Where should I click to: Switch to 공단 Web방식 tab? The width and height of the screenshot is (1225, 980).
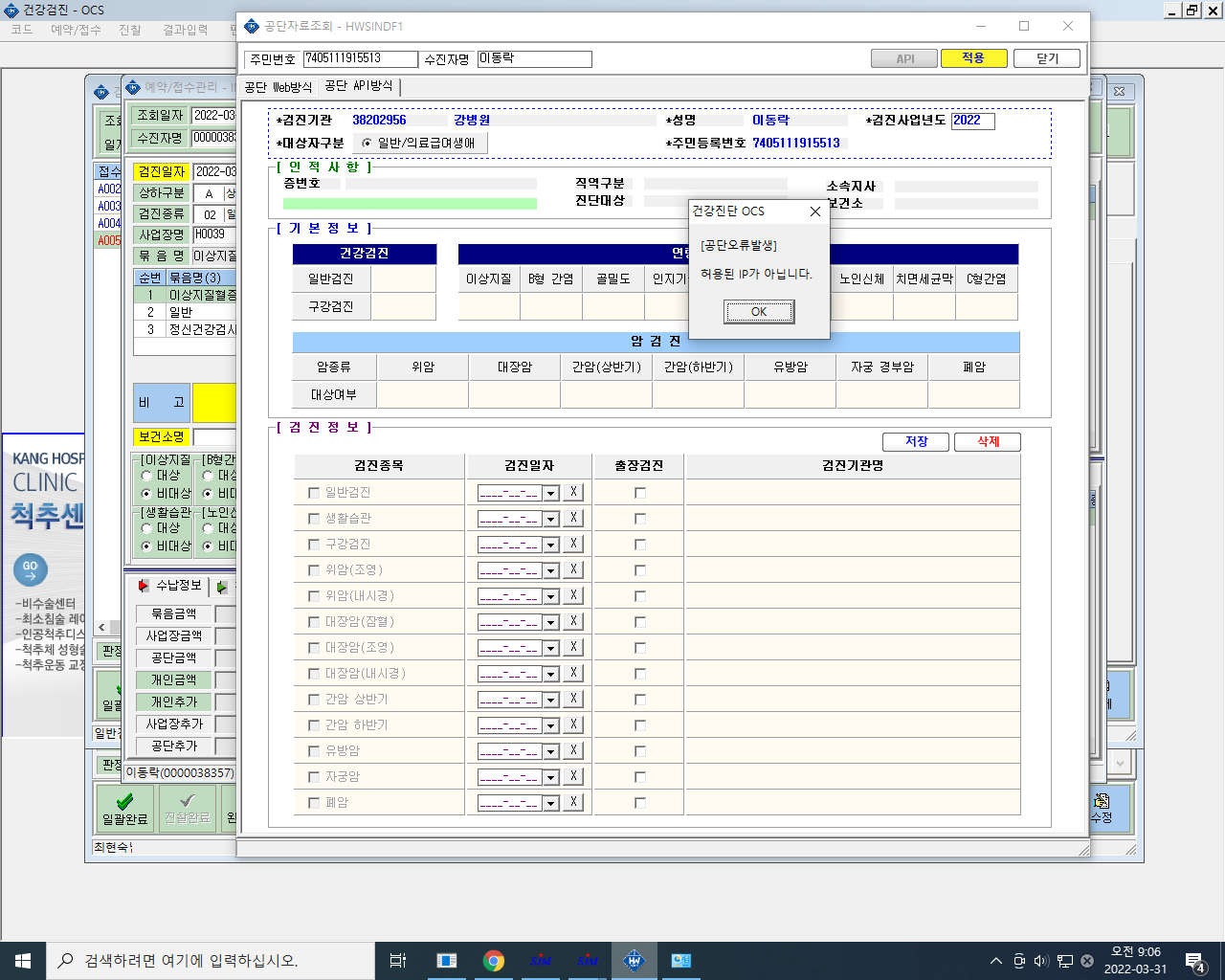pyautogui.click(x=278, y=87)
